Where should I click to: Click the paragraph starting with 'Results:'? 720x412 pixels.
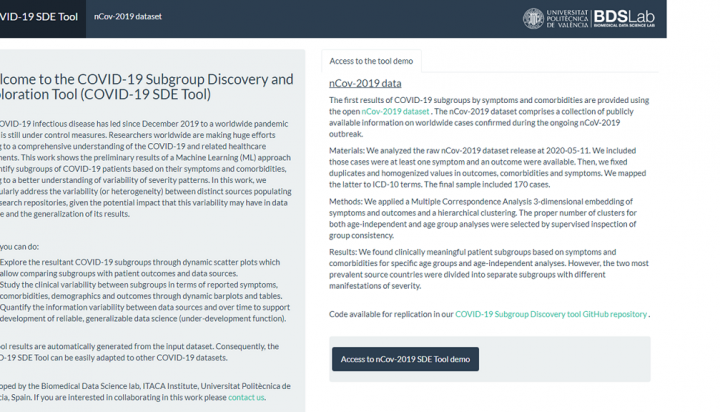tap(489, 269)
